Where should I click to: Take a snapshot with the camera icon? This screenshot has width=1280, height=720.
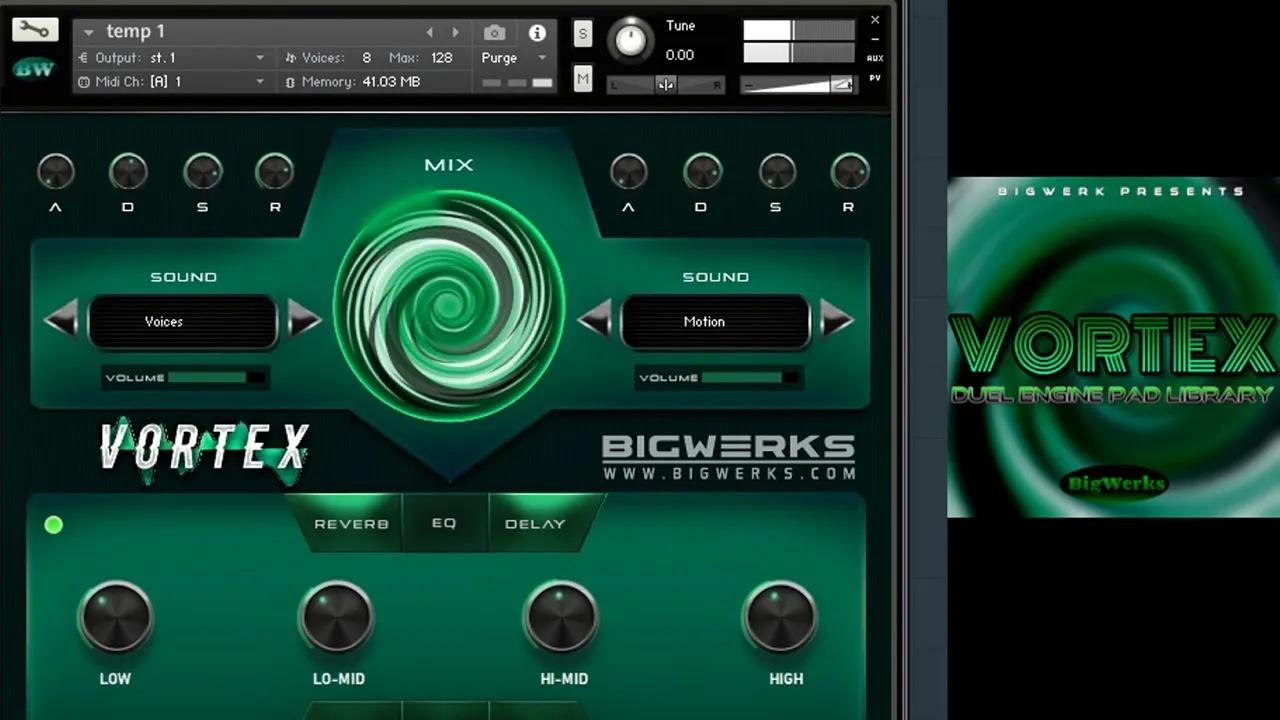494,33
